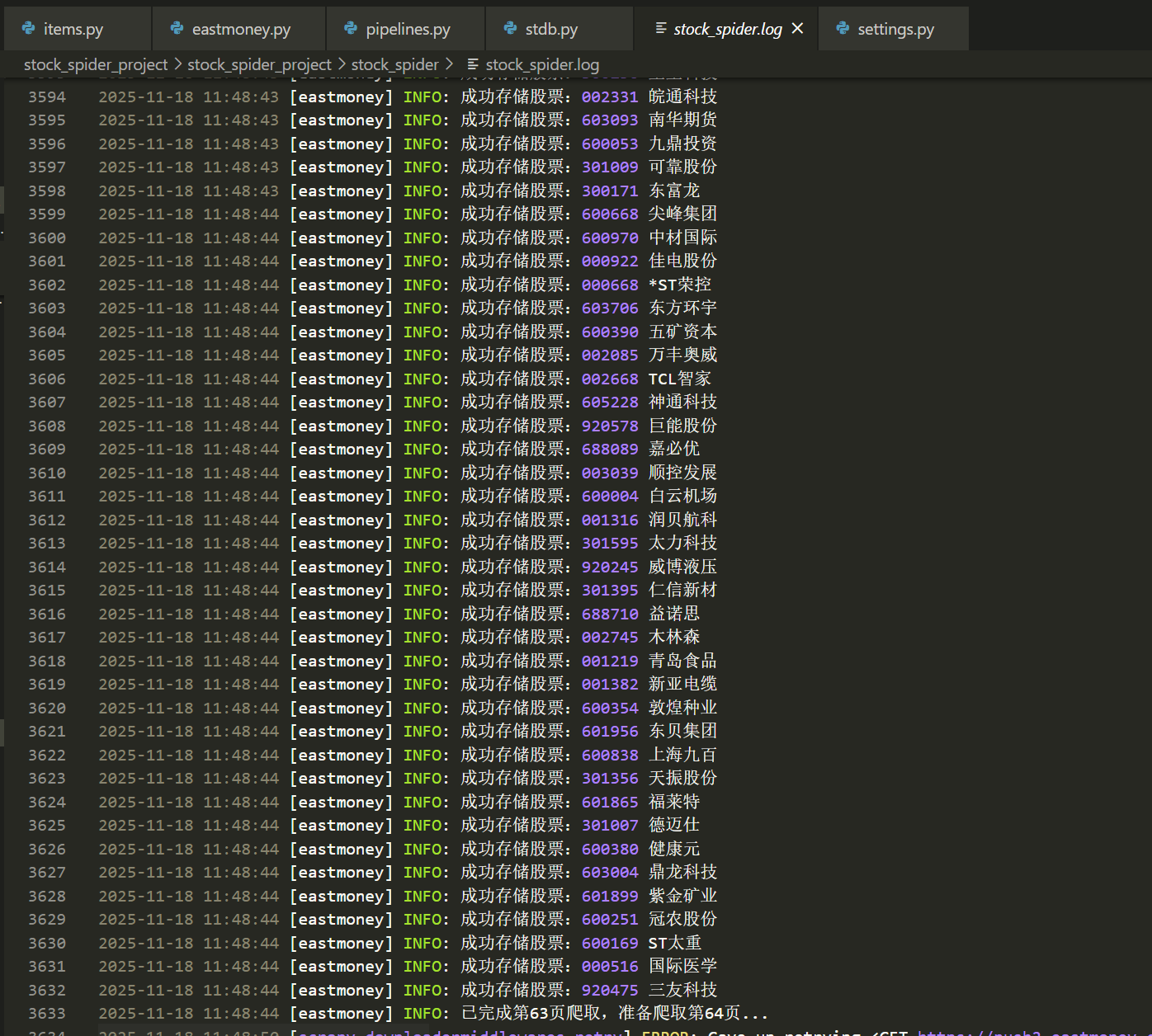
Task: Select the stock_spider.log tab
Action: tap(726, 29)
